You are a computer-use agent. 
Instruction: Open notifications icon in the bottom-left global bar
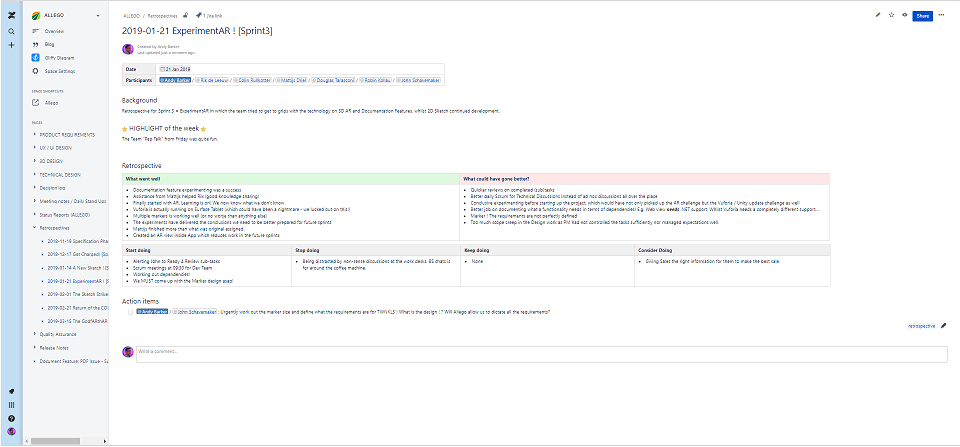point(11,391)
